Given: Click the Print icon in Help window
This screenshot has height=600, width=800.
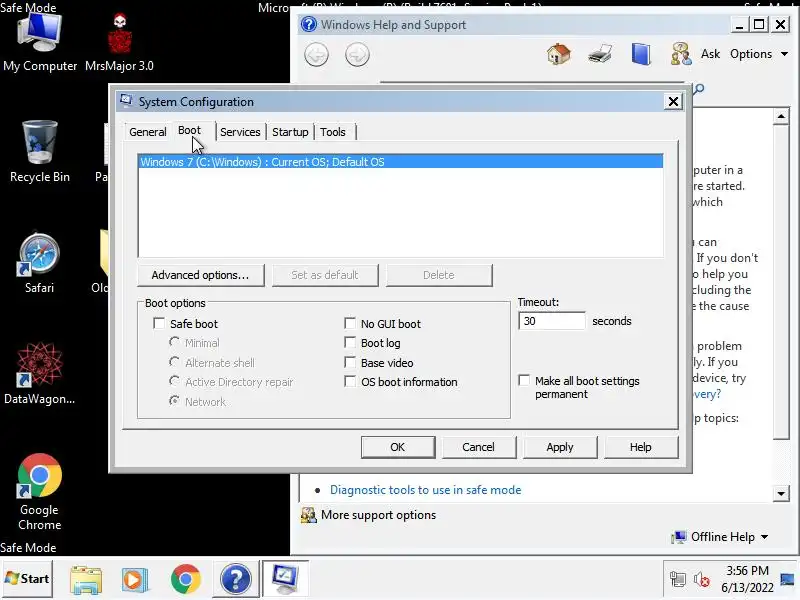Looking at the screenshot, I should [x=600, y=54].
